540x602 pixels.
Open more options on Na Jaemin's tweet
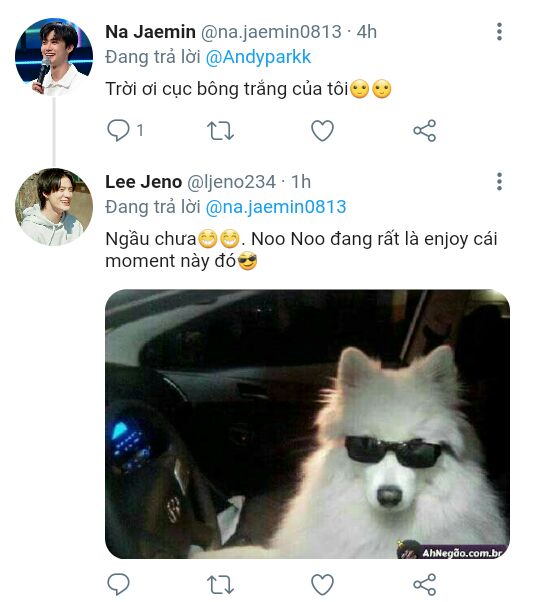pos(499,31)
